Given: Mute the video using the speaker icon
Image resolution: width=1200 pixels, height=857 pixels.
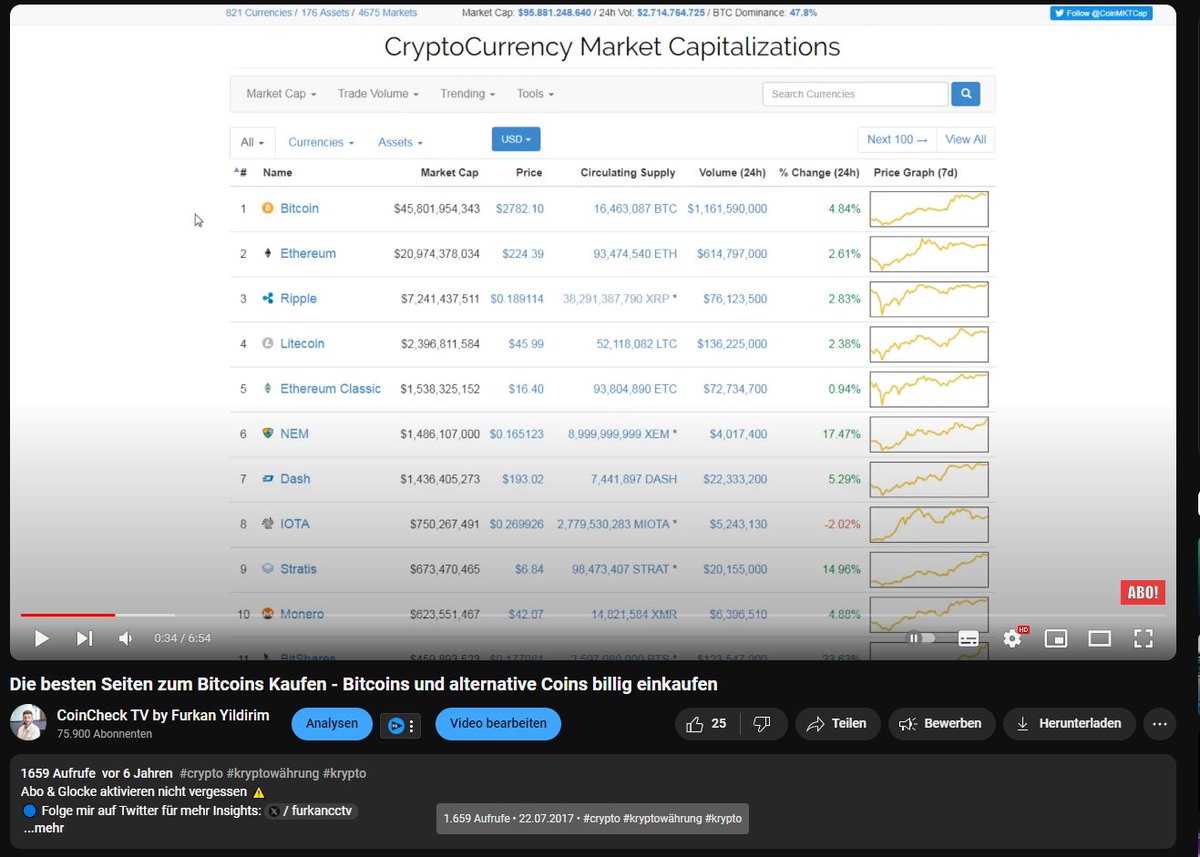Looking at the screenshot, I should click(x=125, y=638).
